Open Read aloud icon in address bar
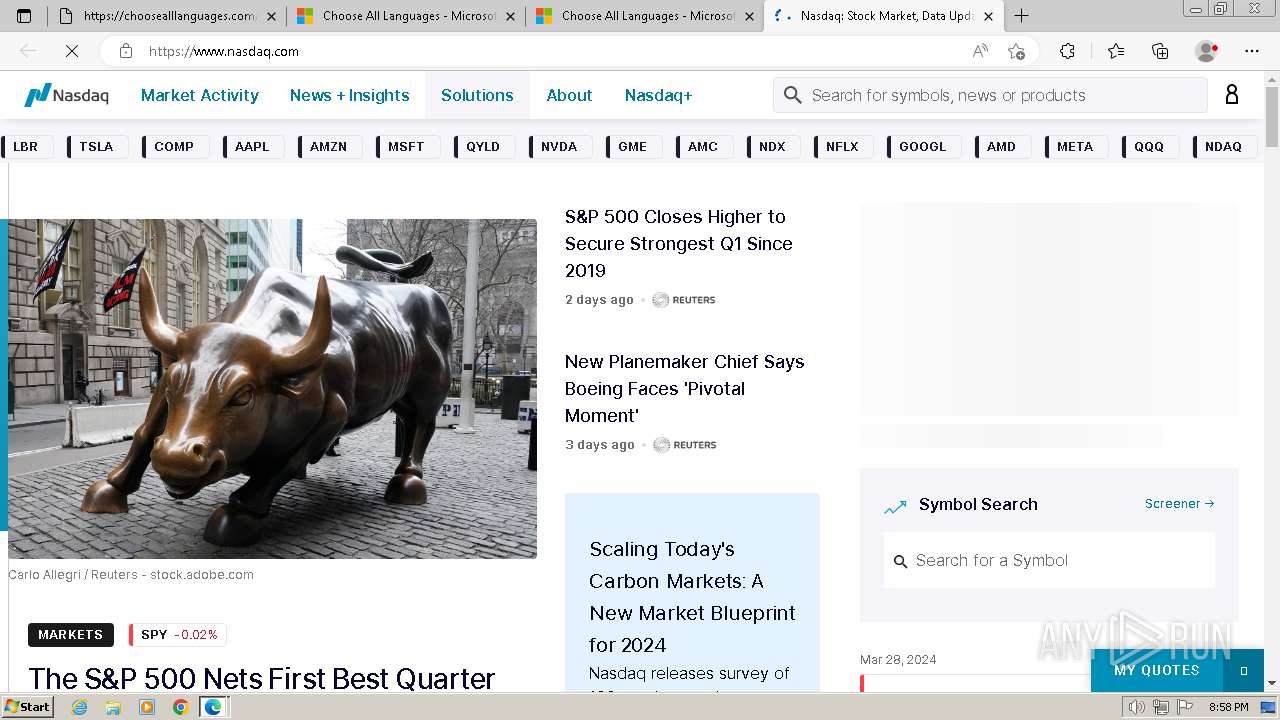Viewport: 1280px width, 720px height. coord(980,51)
